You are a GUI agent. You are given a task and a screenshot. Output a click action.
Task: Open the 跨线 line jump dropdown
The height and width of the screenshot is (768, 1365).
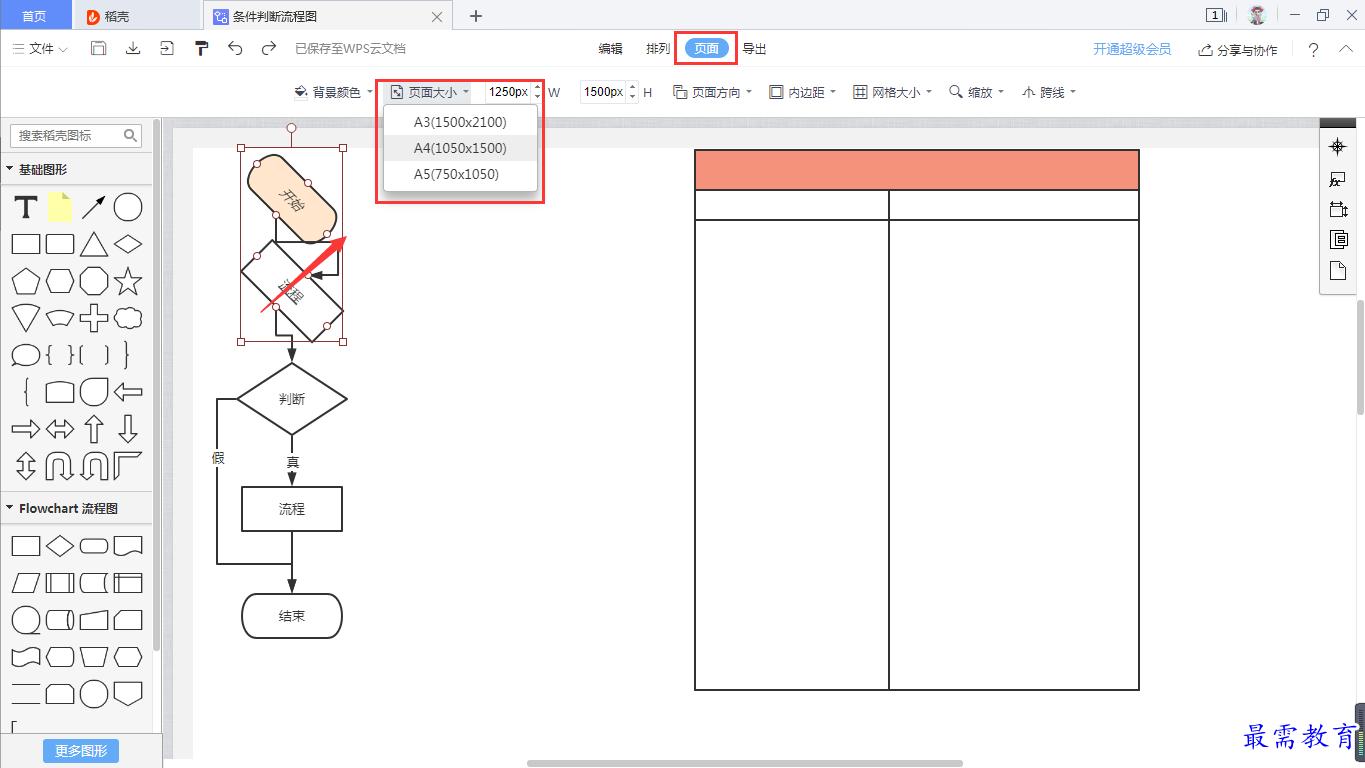pos(1048,92)
